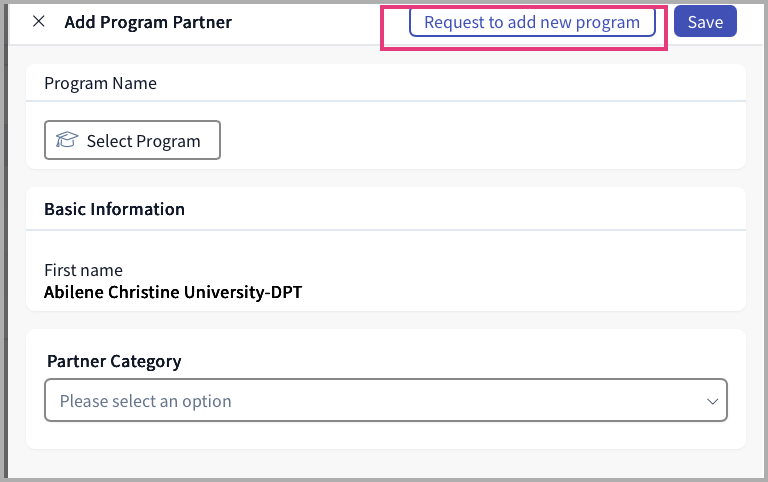Viewport: 768px width, 482px height.
Task: Click the graduation cap icon
Action: (x=67, y=141)
